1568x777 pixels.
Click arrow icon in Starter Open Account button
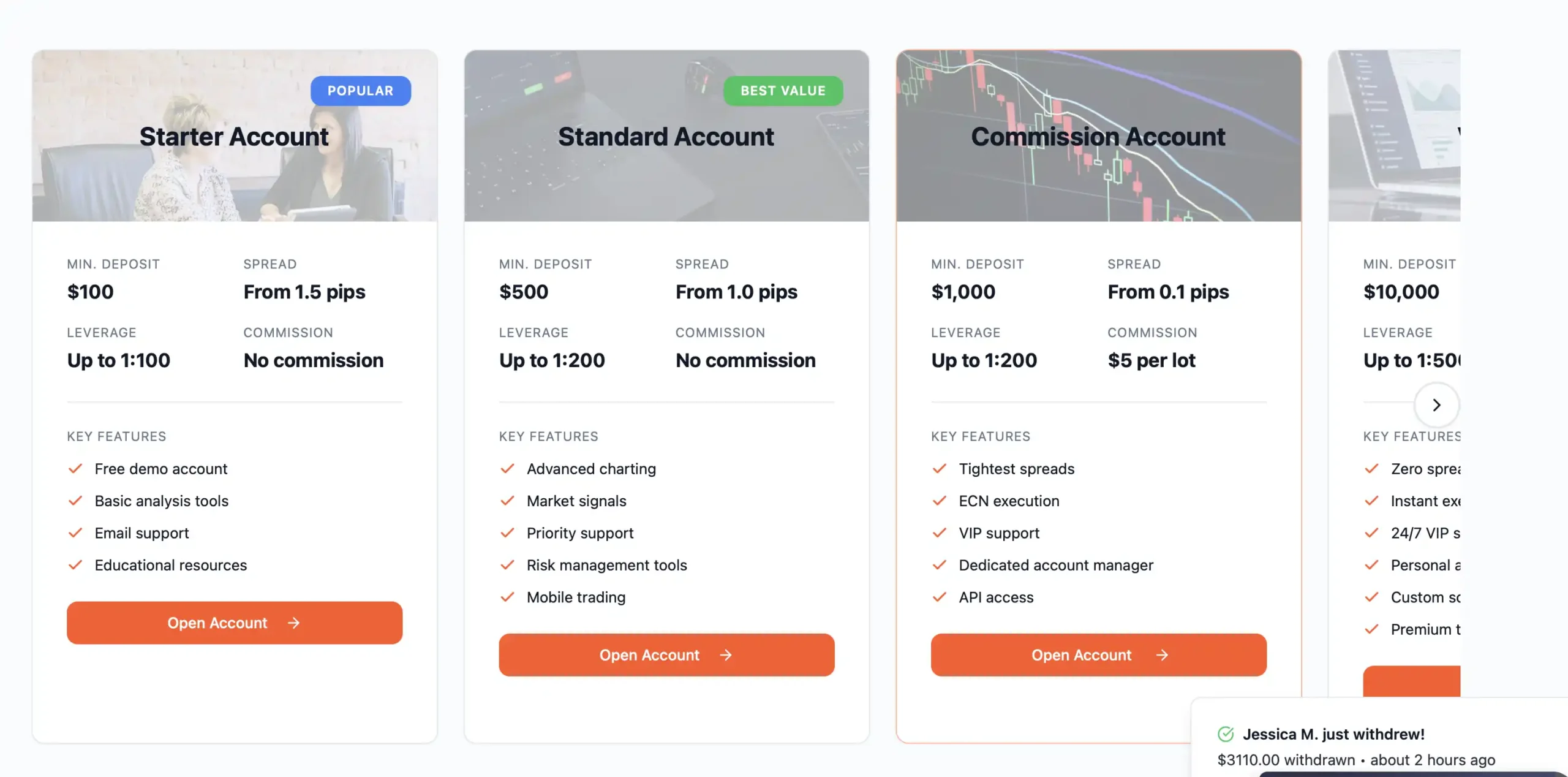tap(294, 623)
